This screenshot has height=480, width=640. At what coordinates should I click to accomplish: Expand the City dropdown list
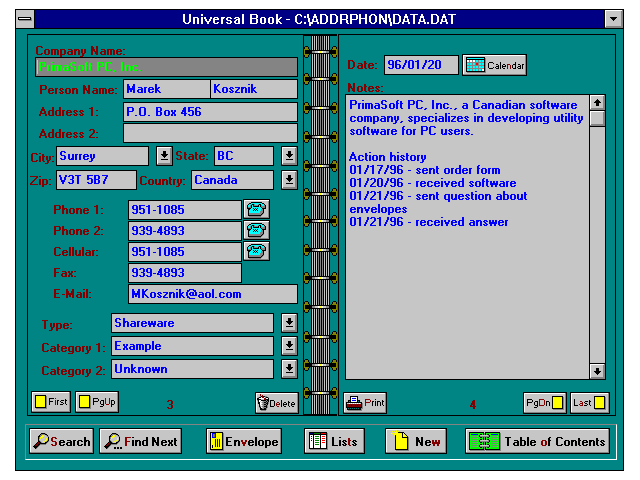coord(165,156)
